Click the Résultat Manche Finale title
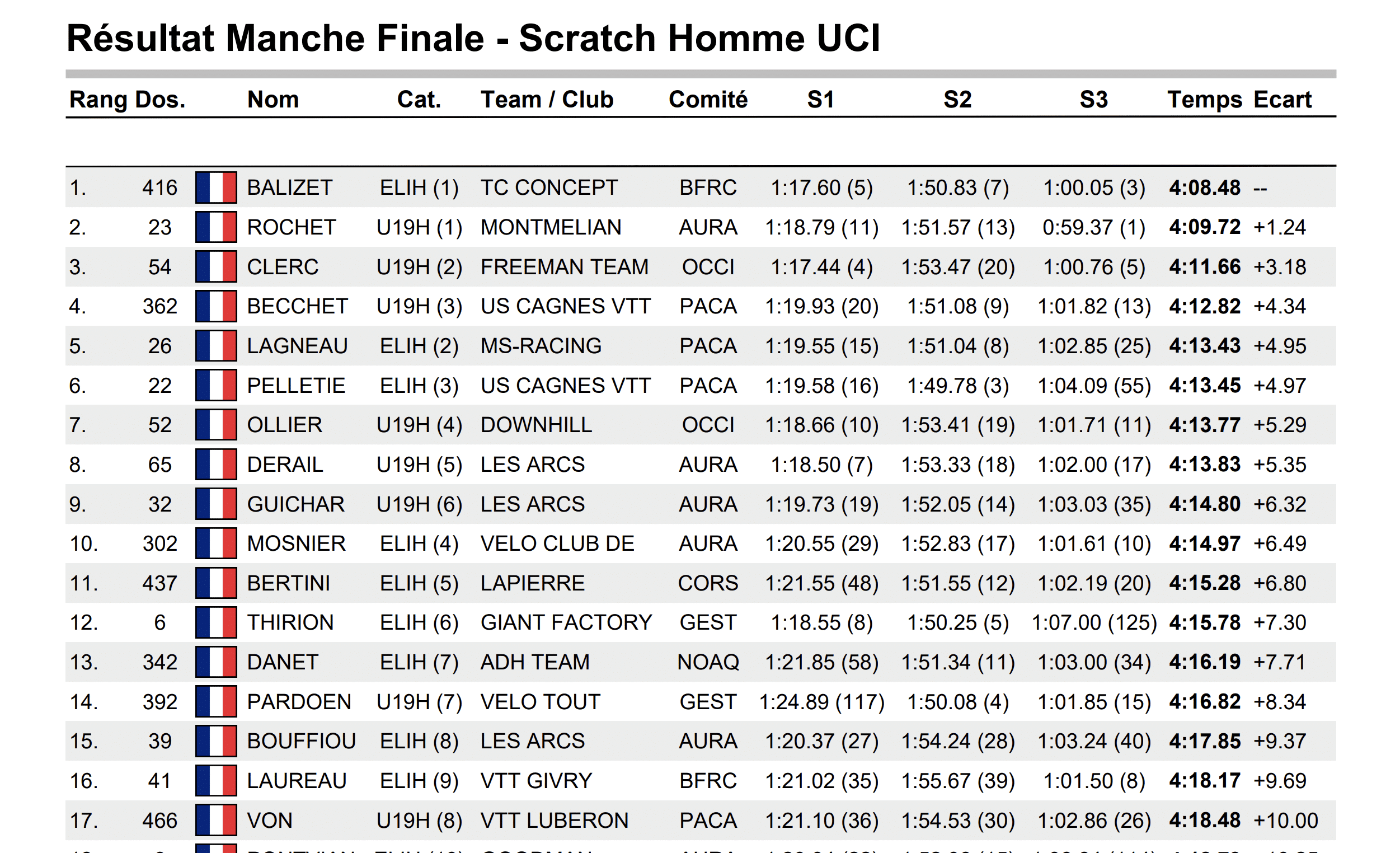Screen dimensions: 1400x853 point(473,38)
